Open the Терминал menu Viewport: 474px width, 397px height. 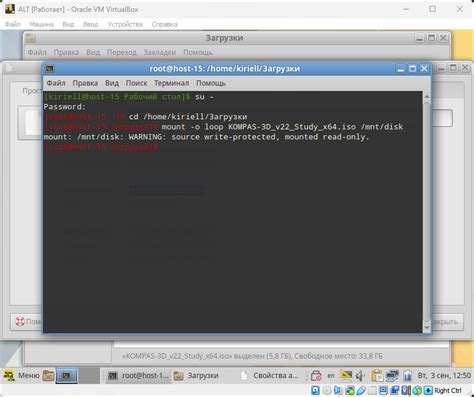171,83
